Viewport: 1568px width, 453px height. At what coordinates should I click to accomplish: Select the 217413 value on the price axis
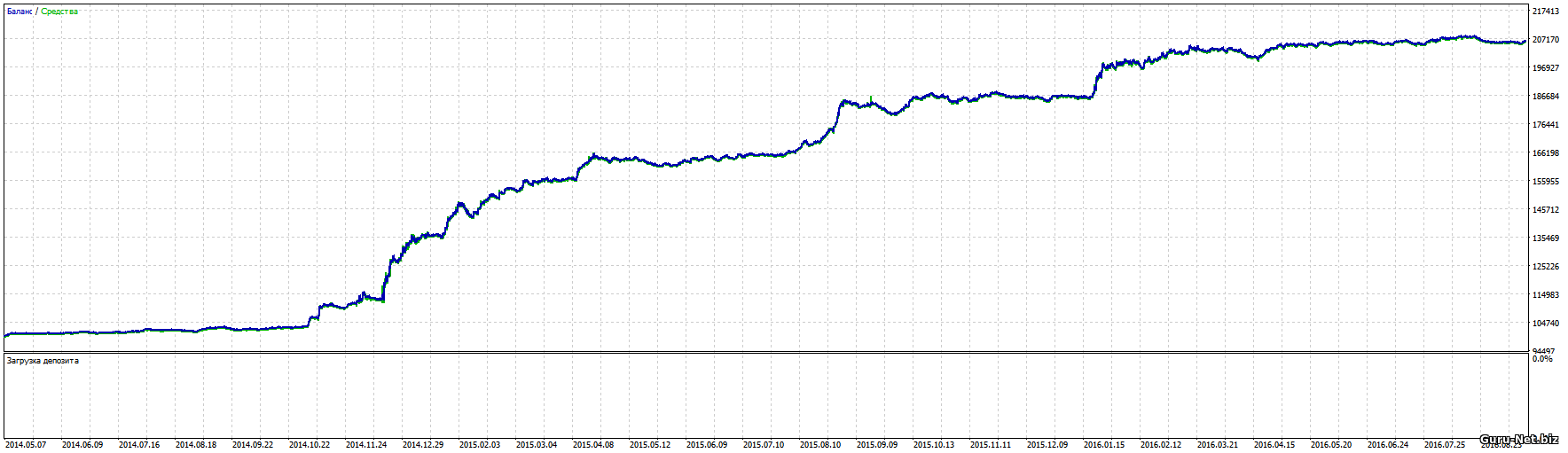pyautogui.click(x=1546, y=12)
